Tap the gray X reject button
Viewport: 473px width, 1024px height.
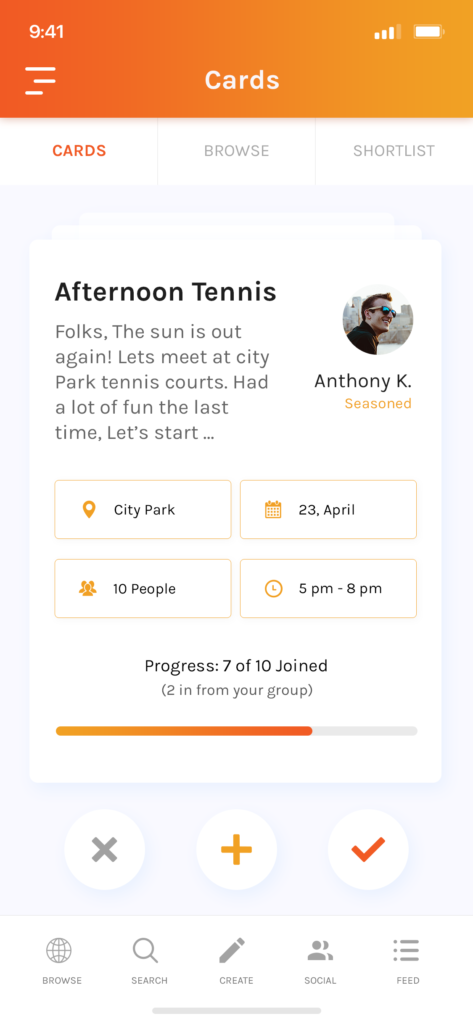click(105, 850)
